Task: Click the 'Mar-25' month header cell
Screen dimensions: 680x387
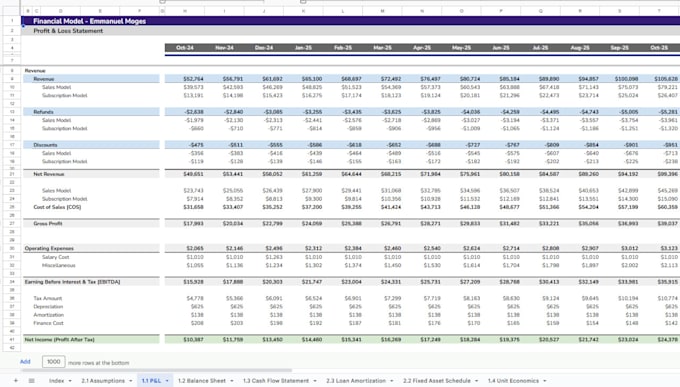Action: pos(382,48)
